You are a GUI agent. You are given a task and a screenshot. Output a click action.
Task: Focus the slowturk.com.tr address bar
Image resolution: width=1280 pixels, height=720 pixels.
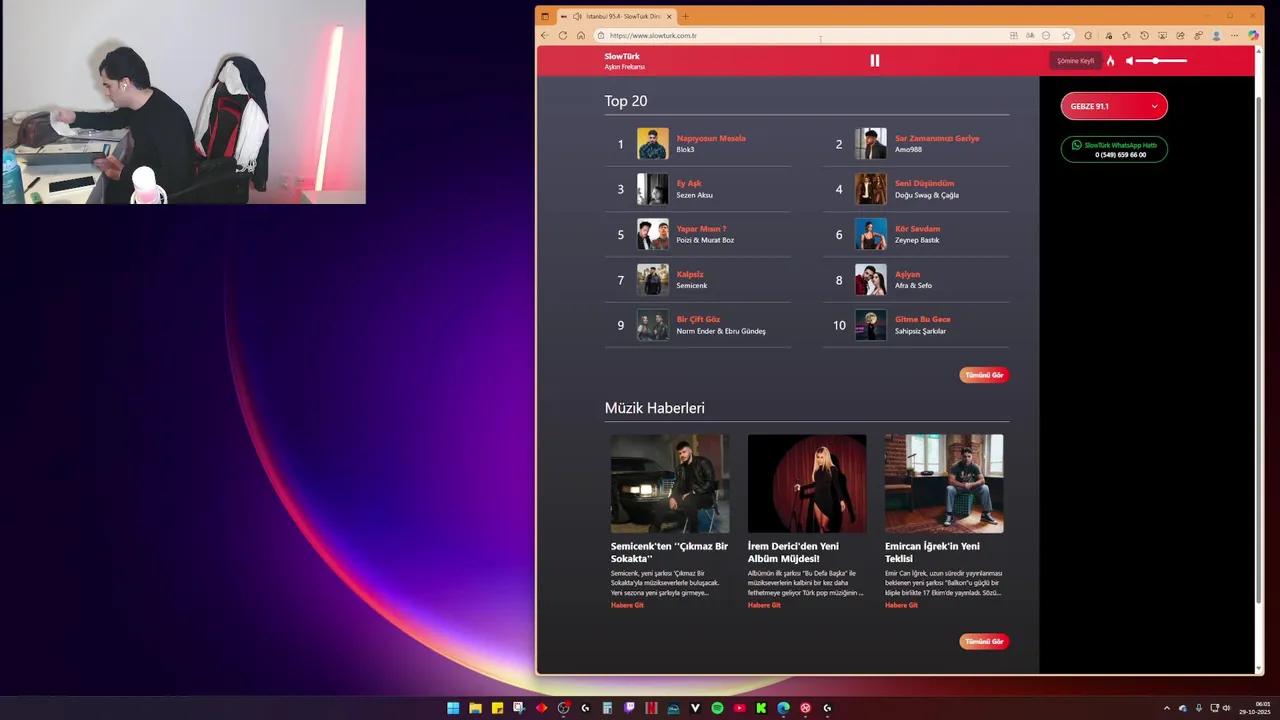[x=800, y=35]
